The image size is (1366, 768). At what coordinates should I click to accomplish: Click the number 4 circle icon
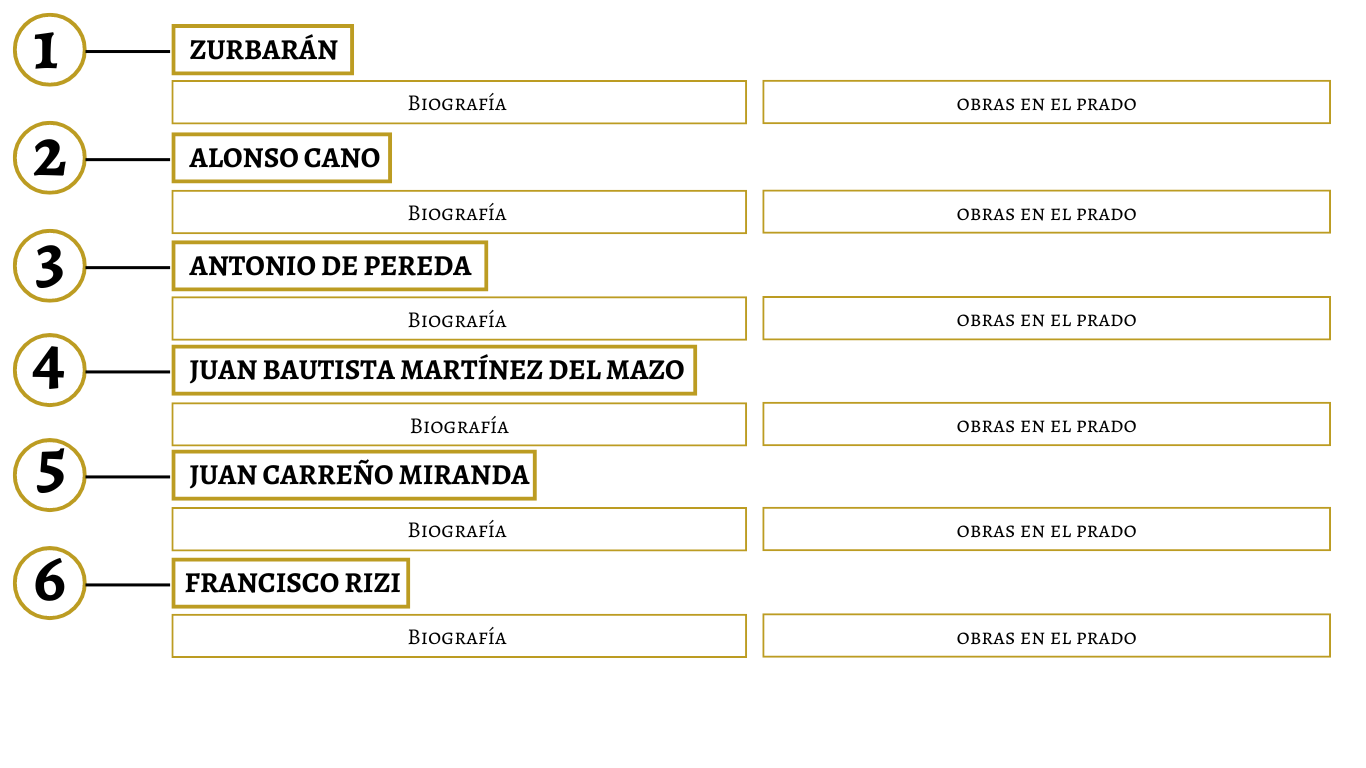49,370
